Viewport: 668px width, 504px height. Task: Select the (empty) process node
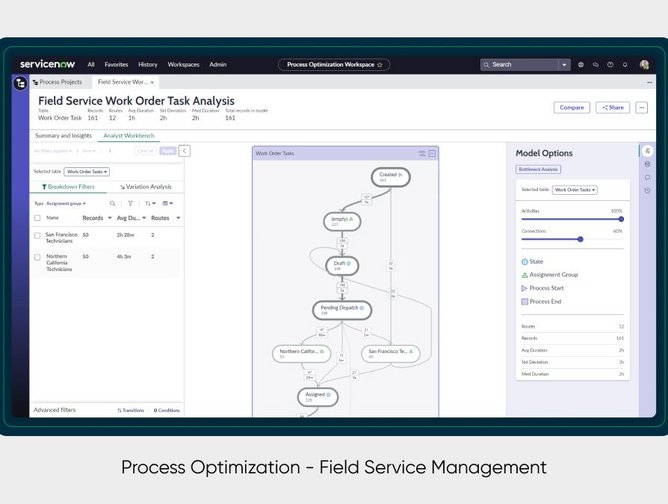pos(342,222)
